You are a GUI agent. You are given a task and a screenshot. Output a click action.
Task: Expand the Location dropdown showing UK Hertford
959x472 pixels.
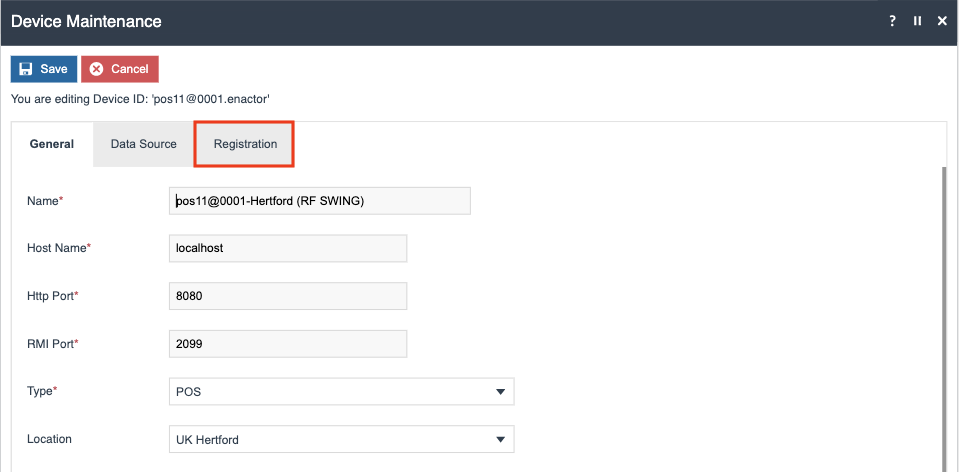[x=330, y=440]
